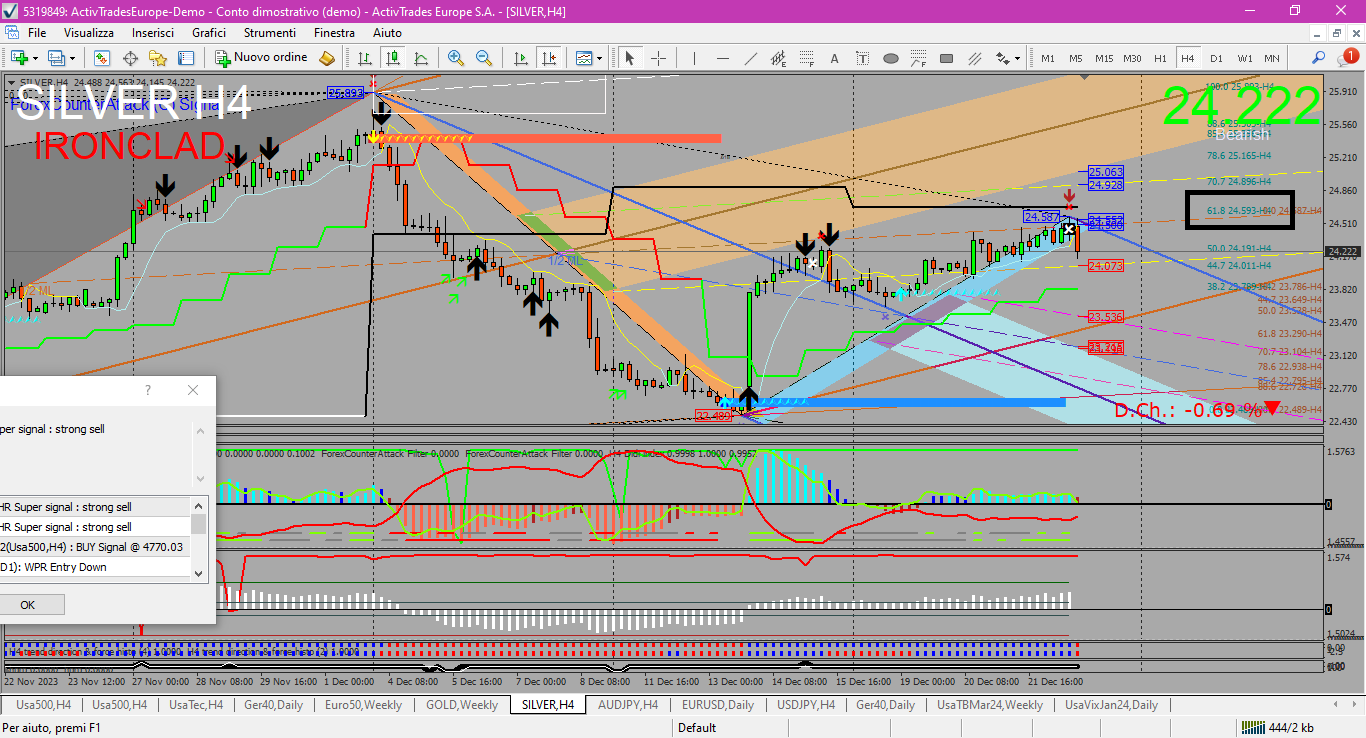Screen dimensions: 1366x738
Task: Toggle the Market Watch panel
Action: coord(103,58)
